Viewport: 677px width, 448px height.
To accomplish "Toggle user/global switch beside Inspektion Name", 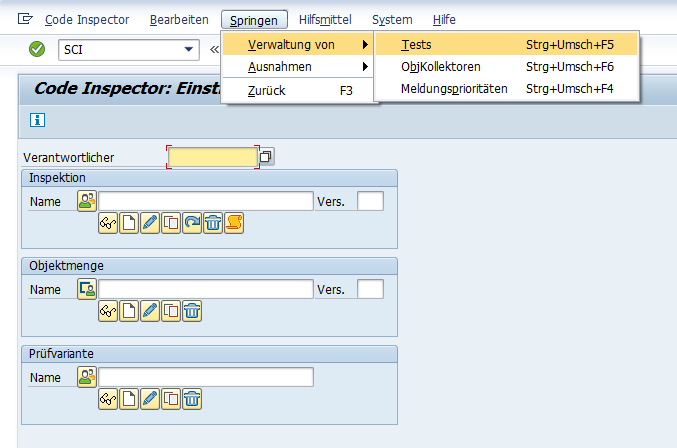I will click(x=87, y=201).
